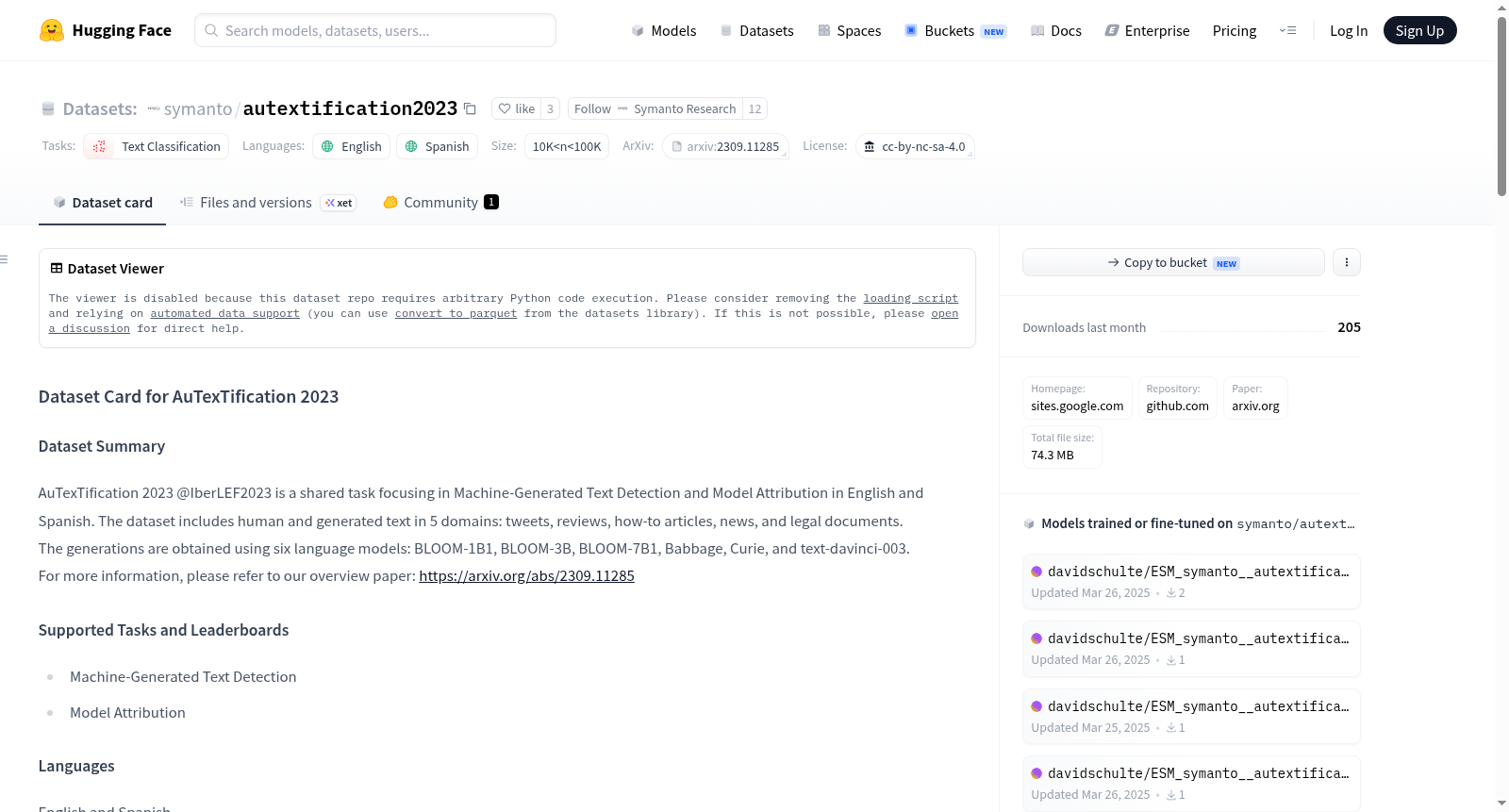Click the Downloads last month value 205

click(1349, 327)
